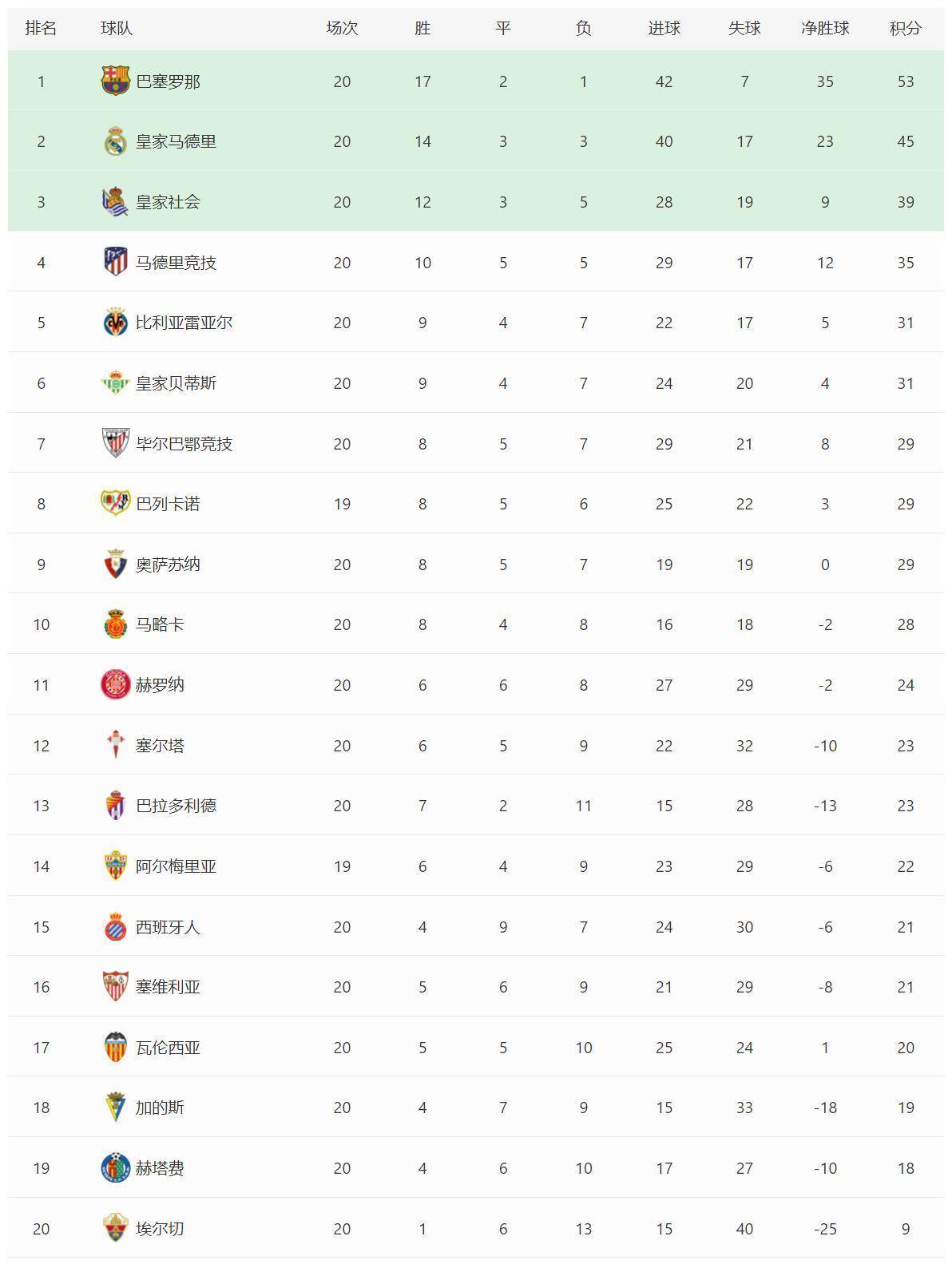Select the 积分 column header
This screenshot has height=1268, width=952.
coord(905,28)
